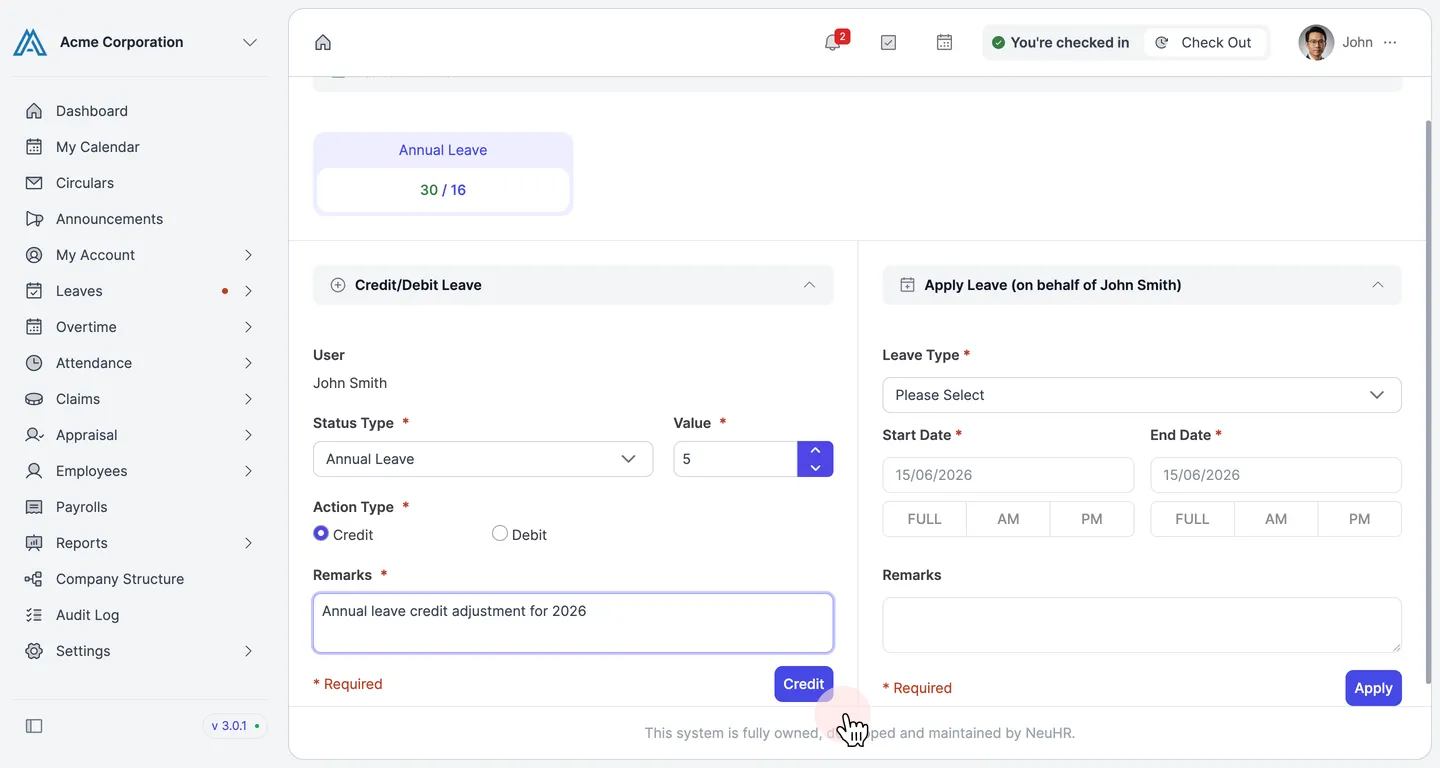Click the Circulars envelope icon
Viewport: 1440px width, 768px height.
[x=34, y=183]
